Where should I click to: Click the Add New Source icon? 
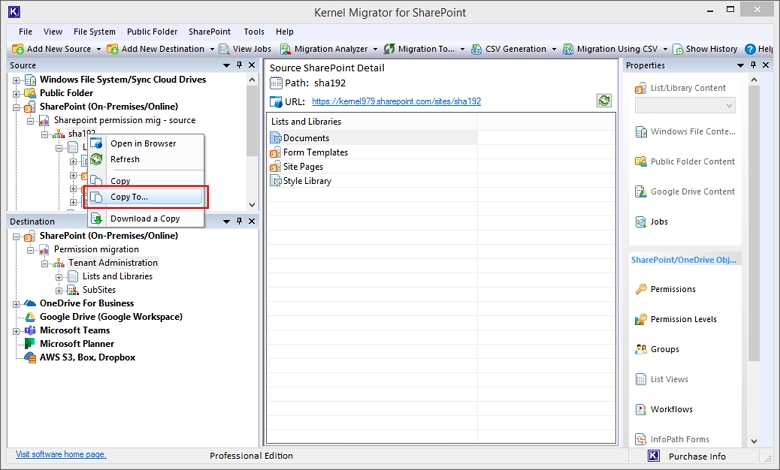18,49
